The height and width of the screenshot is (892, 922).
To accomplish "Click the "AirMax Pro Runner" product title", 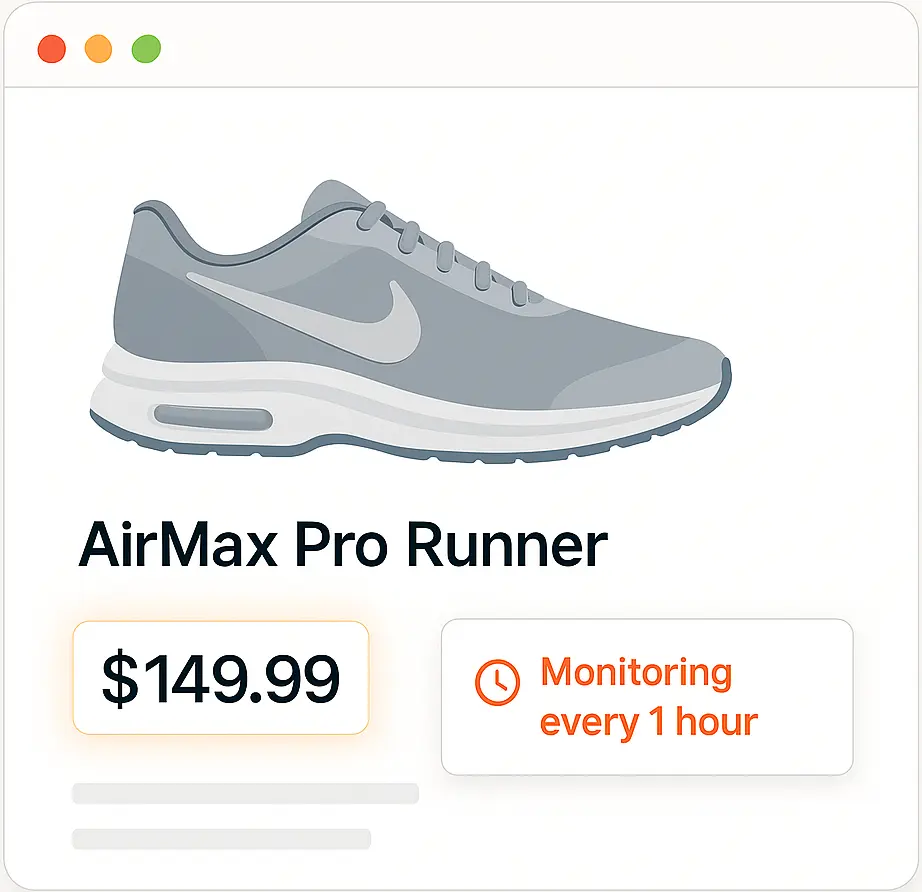I will 343,545.
